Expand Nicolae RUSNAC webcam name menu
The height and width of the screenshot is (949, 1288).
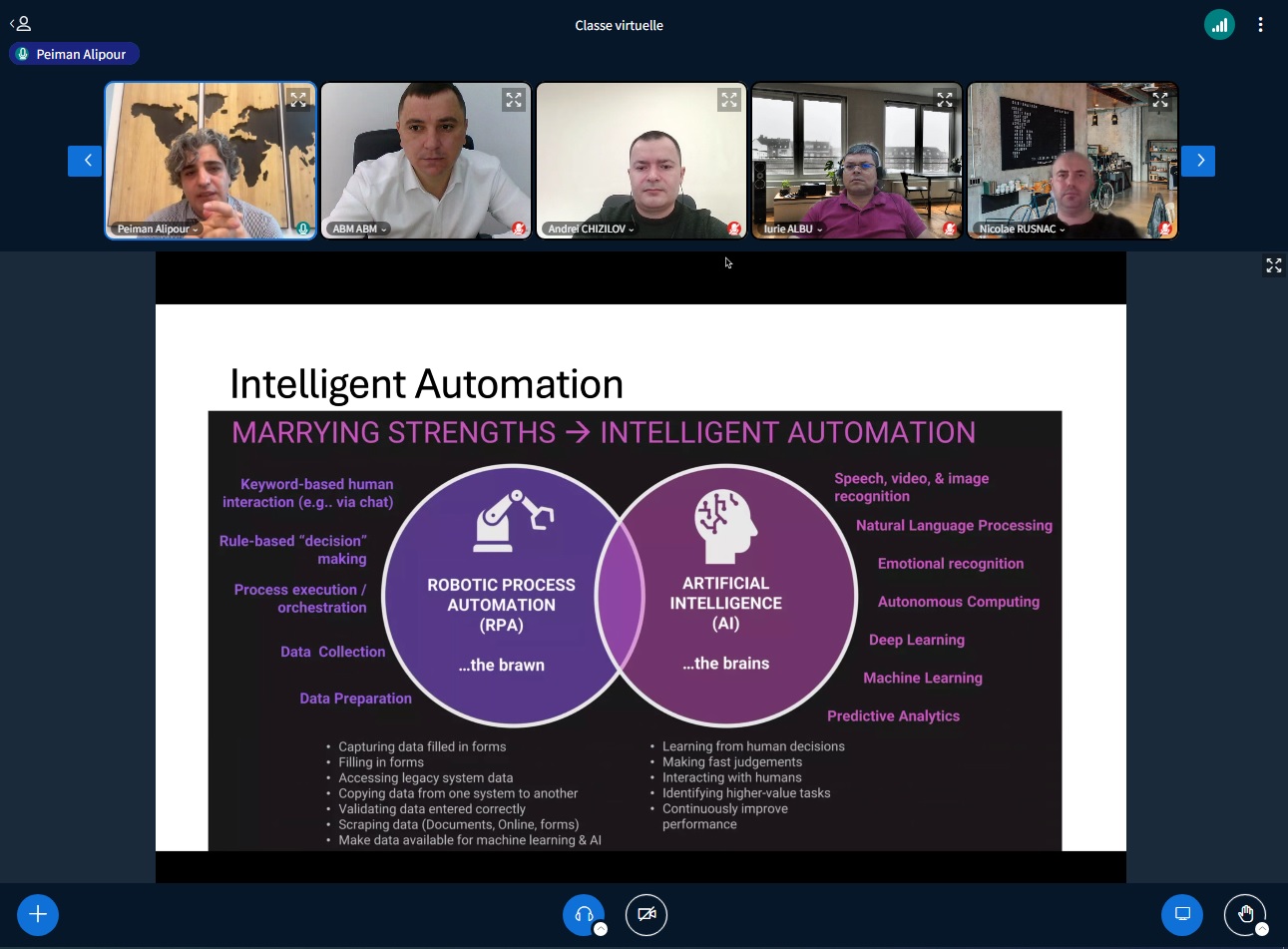pyautogui.click(x=1022, y=230)
